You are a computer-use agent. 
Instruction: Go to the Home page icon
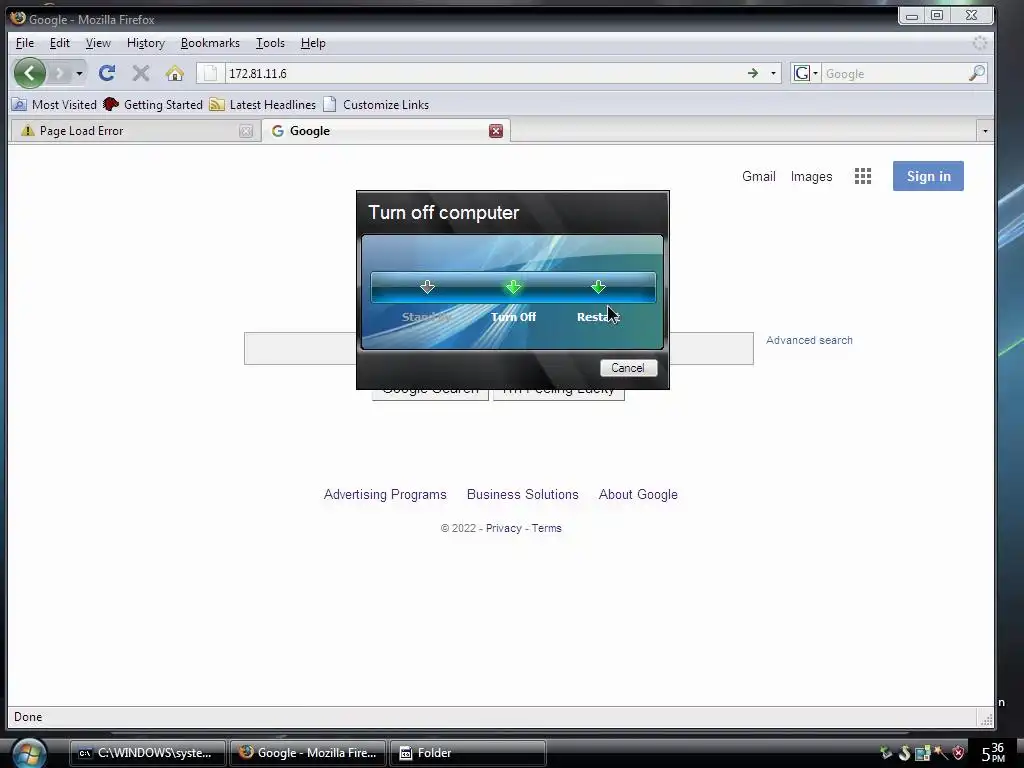(x=174, y=73)
